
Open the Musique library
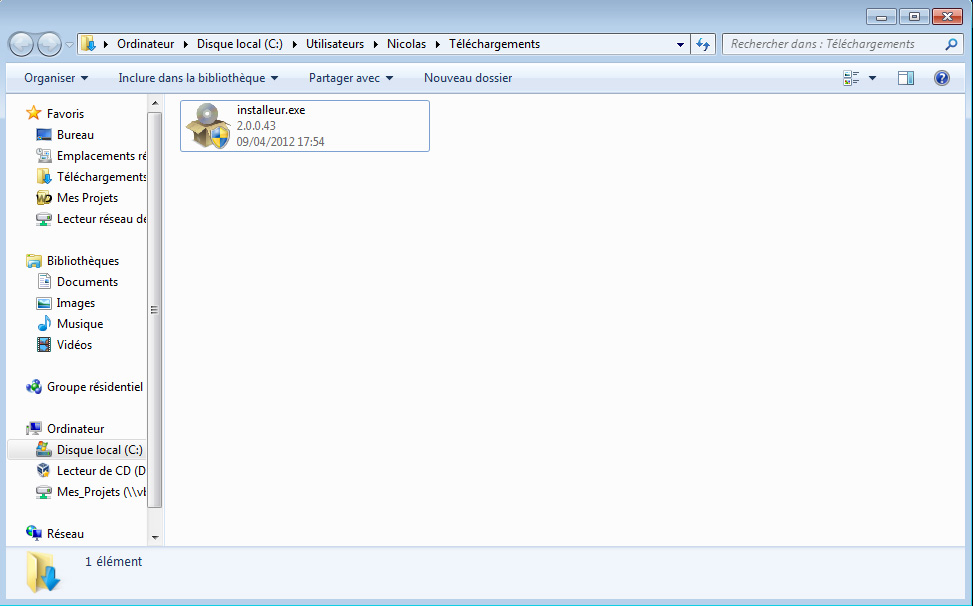point(80,324)
